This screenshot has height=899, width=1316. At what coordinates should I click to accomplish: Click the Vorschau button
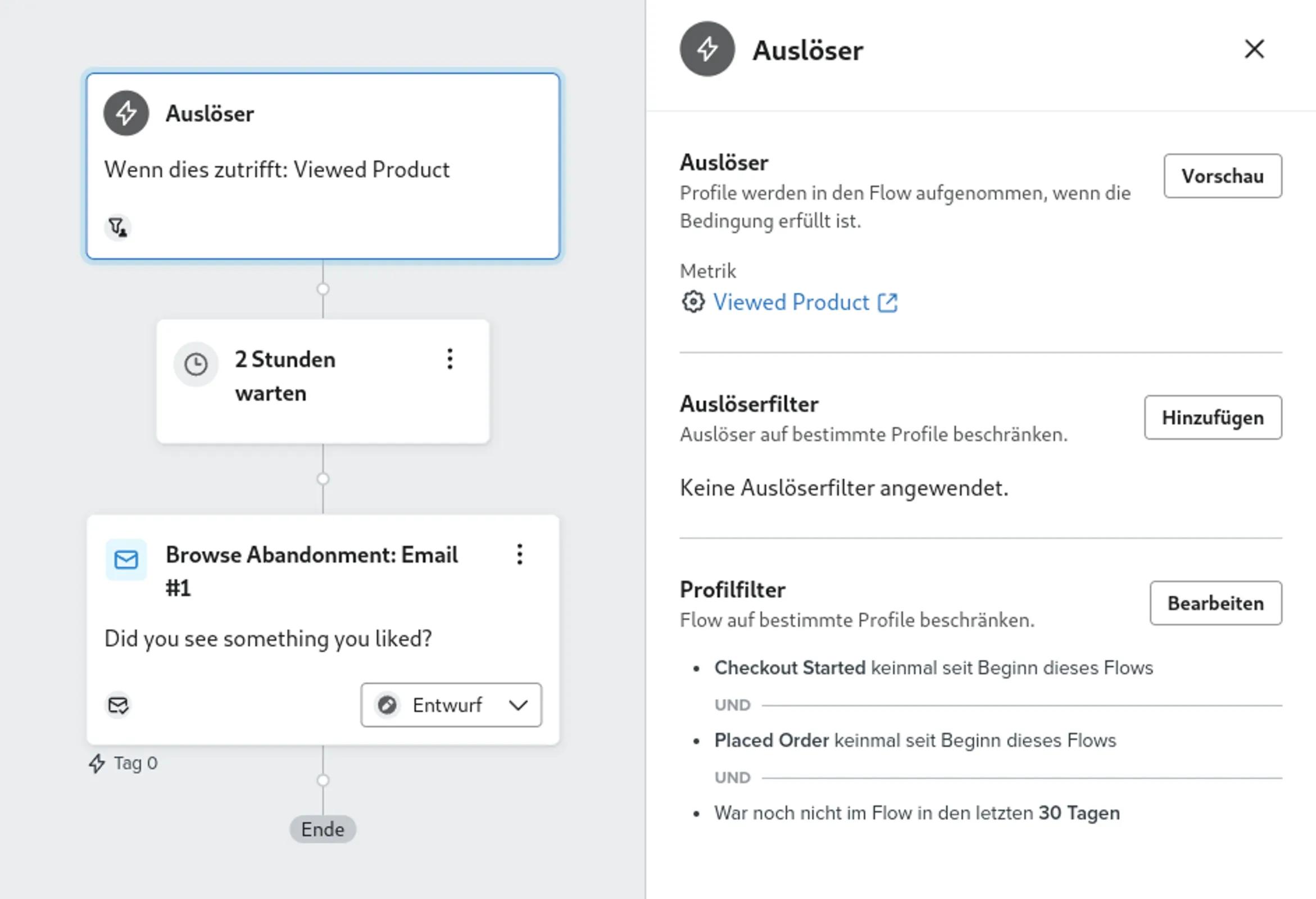click(x=1223, y=176)
